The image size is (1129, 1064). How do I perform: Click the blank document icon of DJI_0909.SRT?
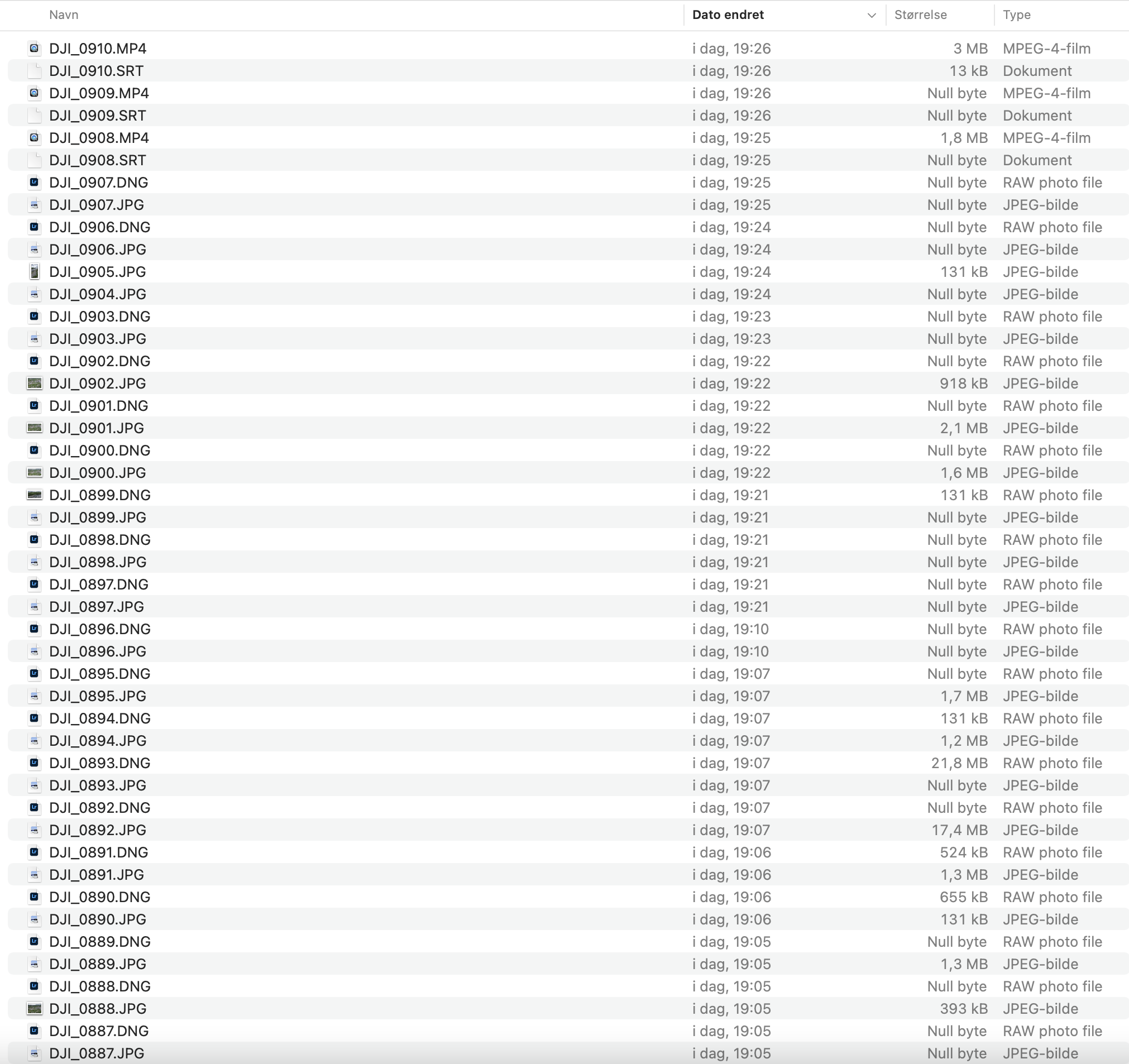coord(35,115)
